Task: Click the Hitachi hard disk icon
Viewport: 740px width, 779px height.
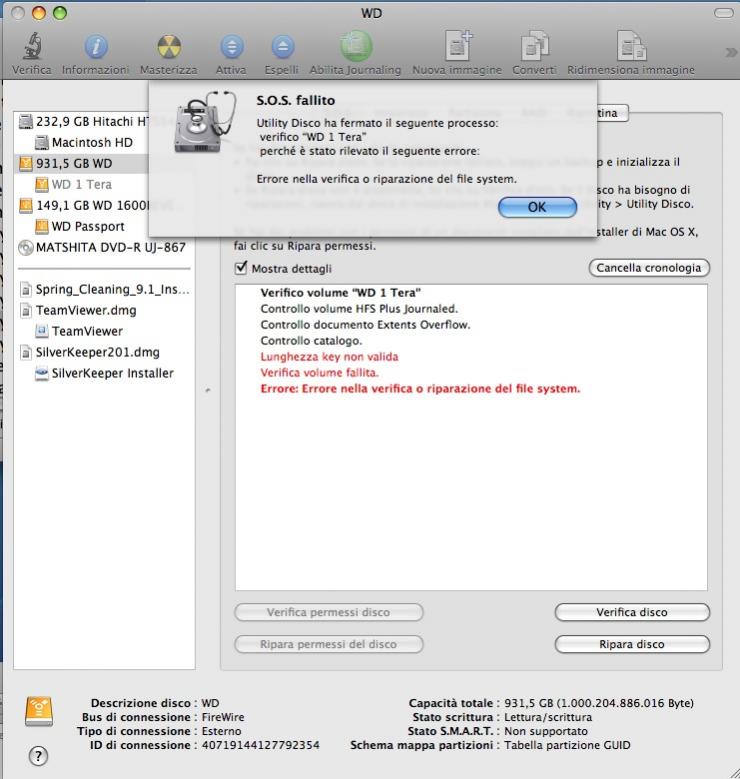Action: (x=25, y=121)
